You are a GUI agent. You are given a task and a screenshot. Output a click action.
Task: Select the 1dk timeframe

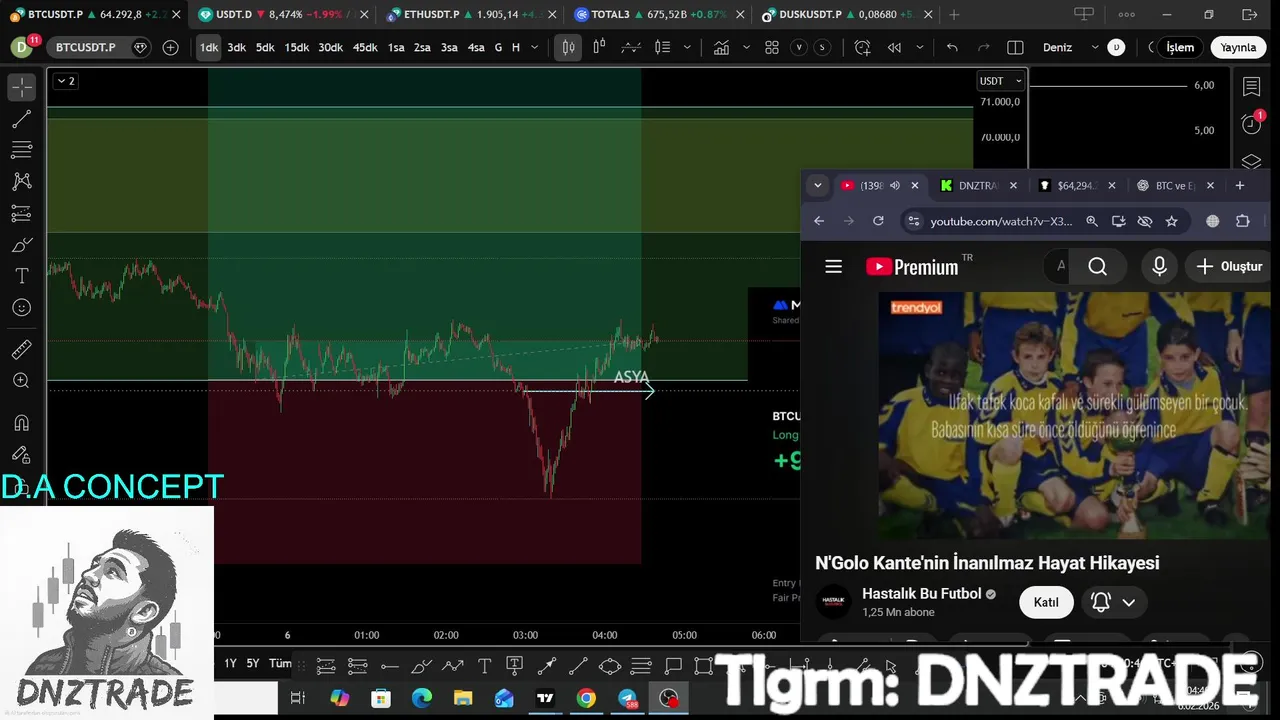click(x=208, y=47)
